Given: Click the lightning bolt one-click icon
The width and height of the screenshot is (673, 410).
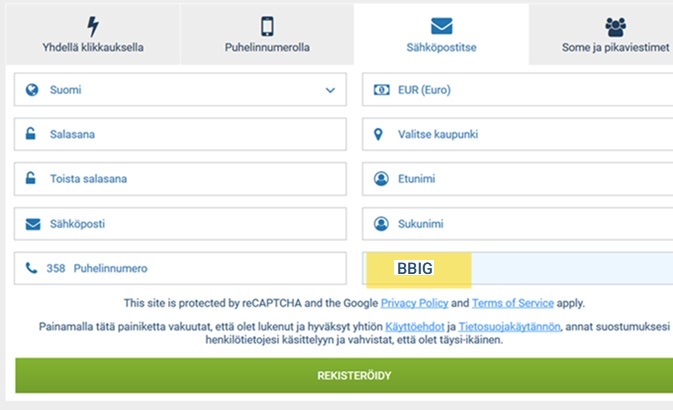Looking at the screenshot, I should tap(93, 27).
